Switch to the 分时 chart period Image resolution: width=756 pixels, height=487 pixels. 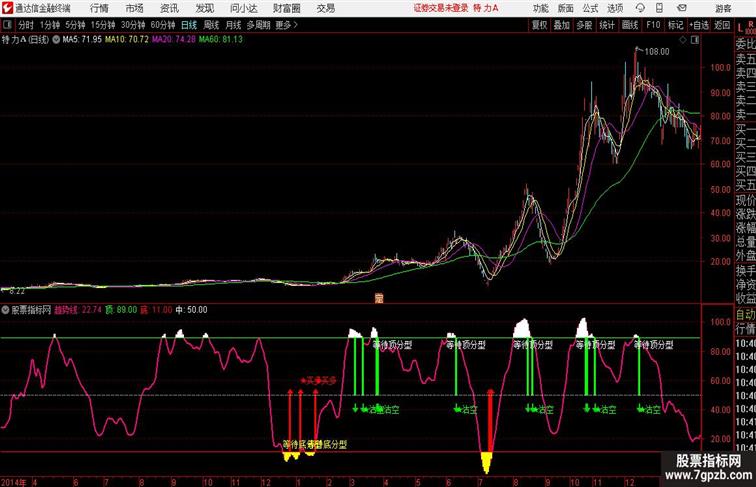26,25
